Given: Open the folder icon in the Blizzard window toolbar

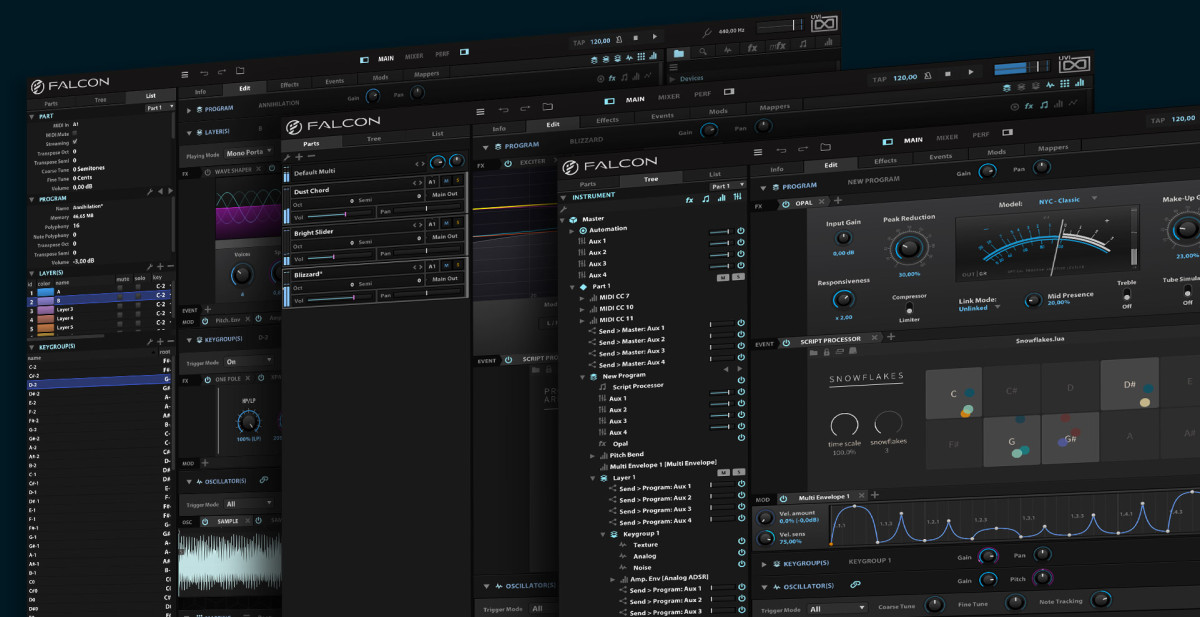Looking at the screenshot, I should click(546, 108).
